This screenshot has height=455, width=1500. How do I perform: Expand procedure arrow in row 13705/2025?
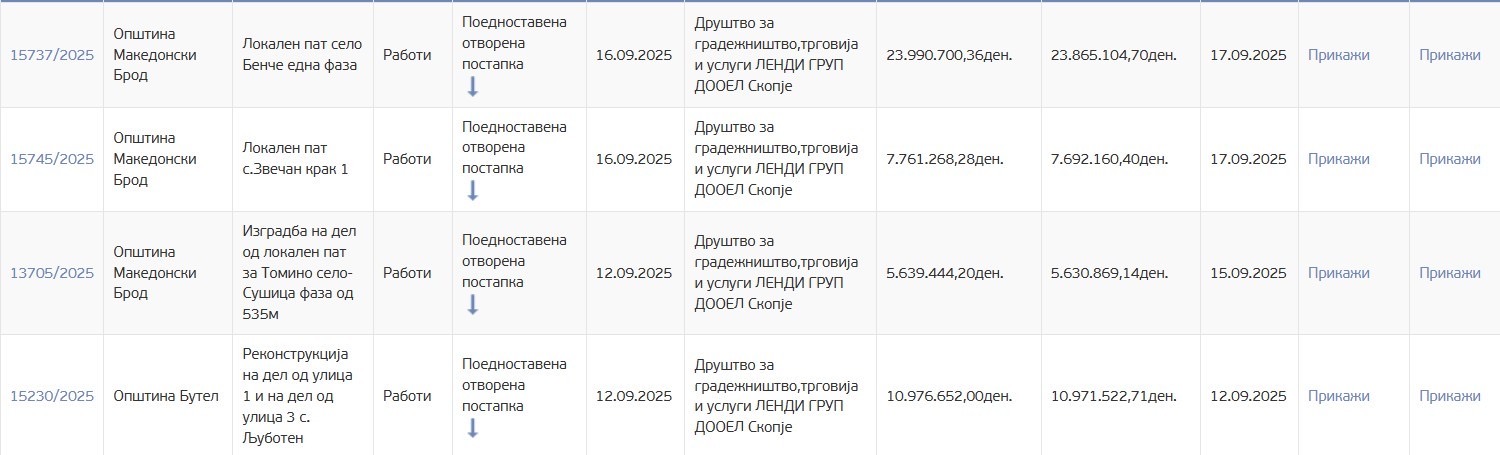pos(473,304)
